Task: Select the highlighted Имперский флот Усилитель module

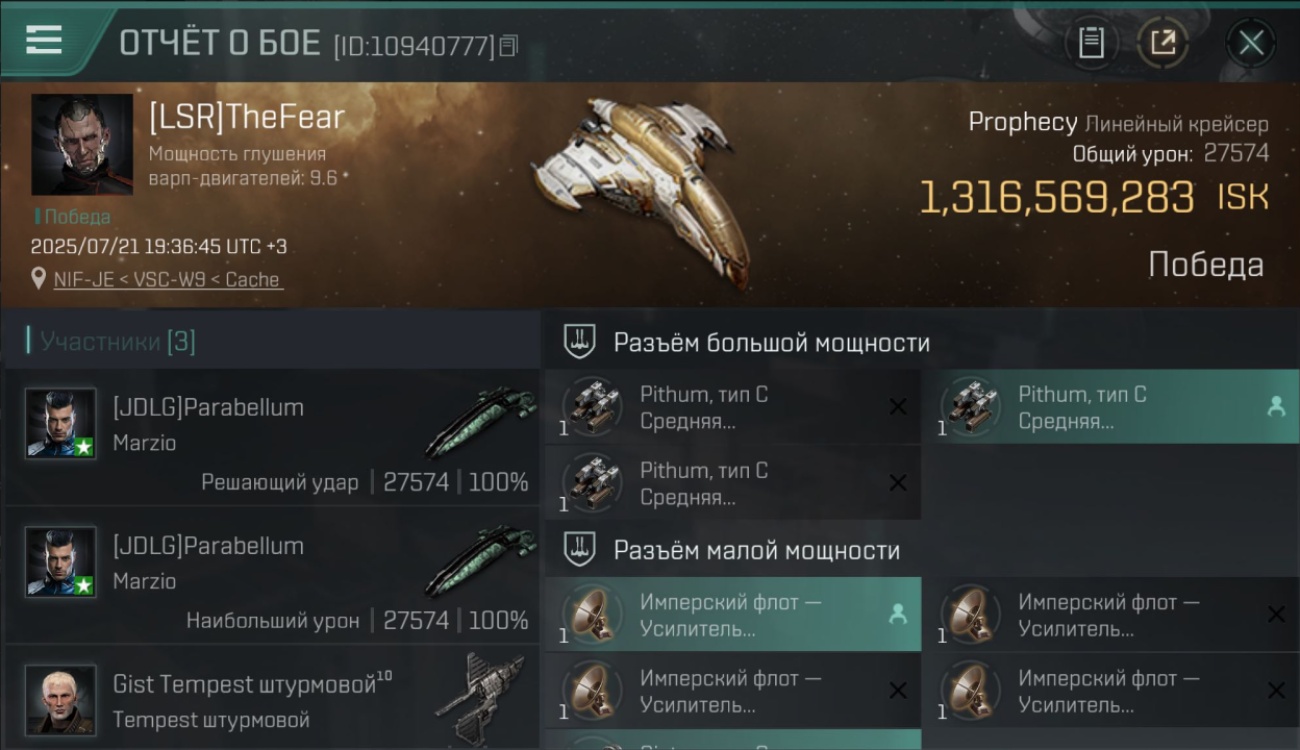Action: tap(733, 615)
